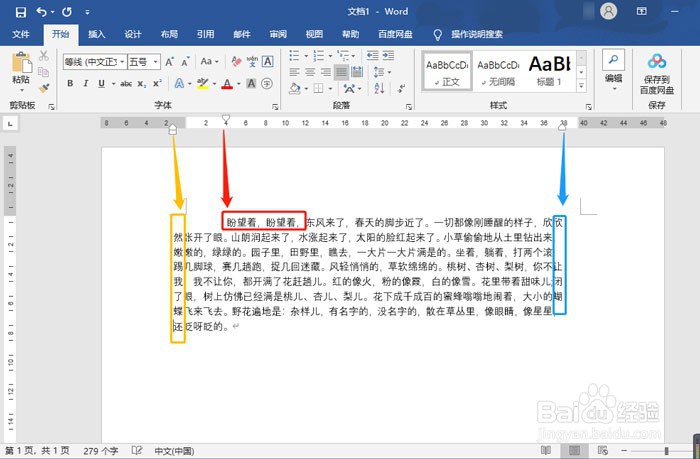Toggle strikethrough abc formatting
700x459 pixels.
[x=126, y=83]
